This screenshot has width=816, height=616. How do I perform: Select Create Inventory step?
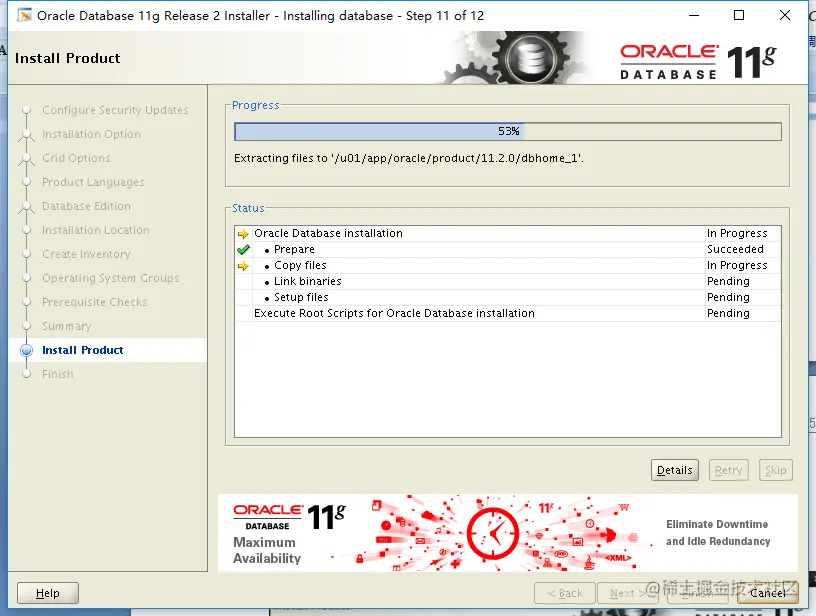(x=86, y=254)
